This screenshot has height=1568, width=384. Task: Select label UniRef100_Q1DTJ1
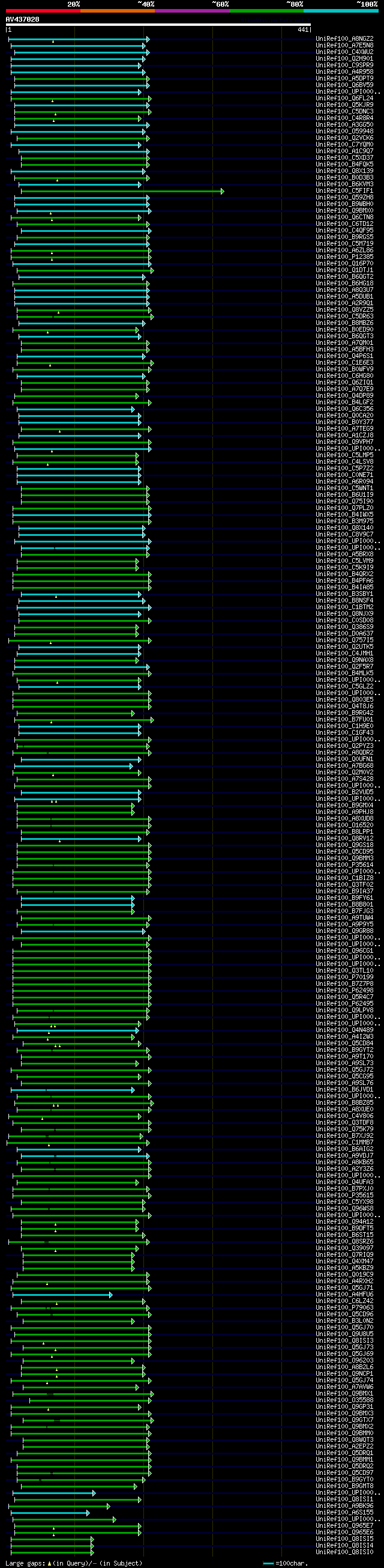click(x=344, y=270)
